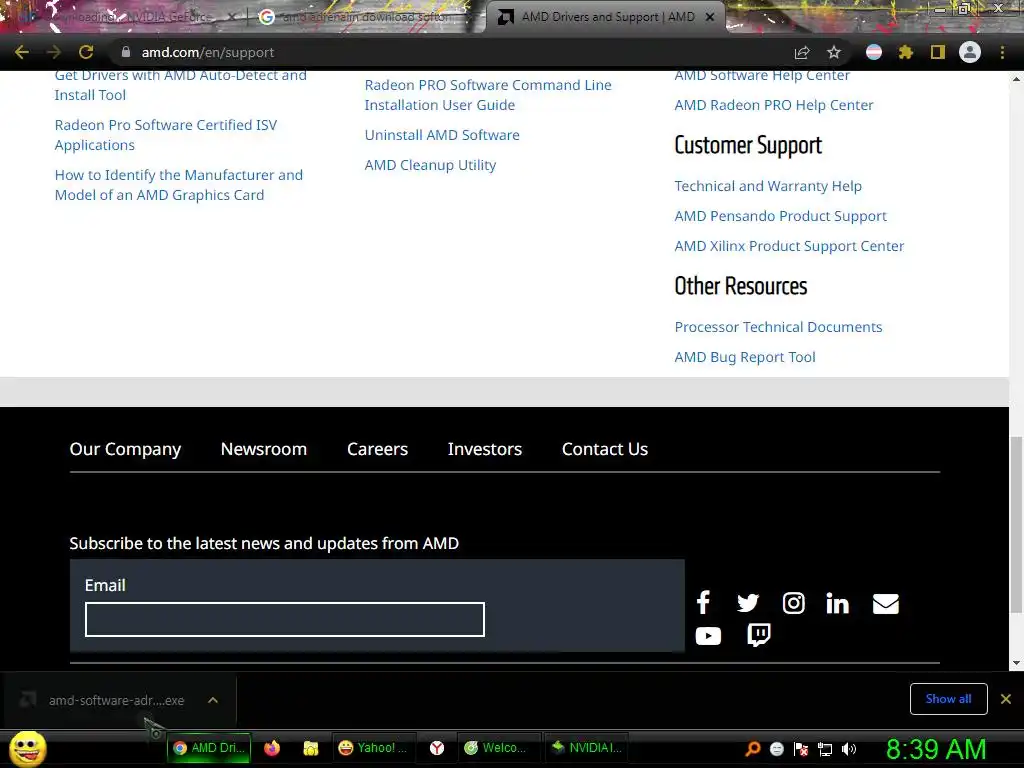Open AMD's Facebook page icon

pyautogui.click(x=703, y=602)
